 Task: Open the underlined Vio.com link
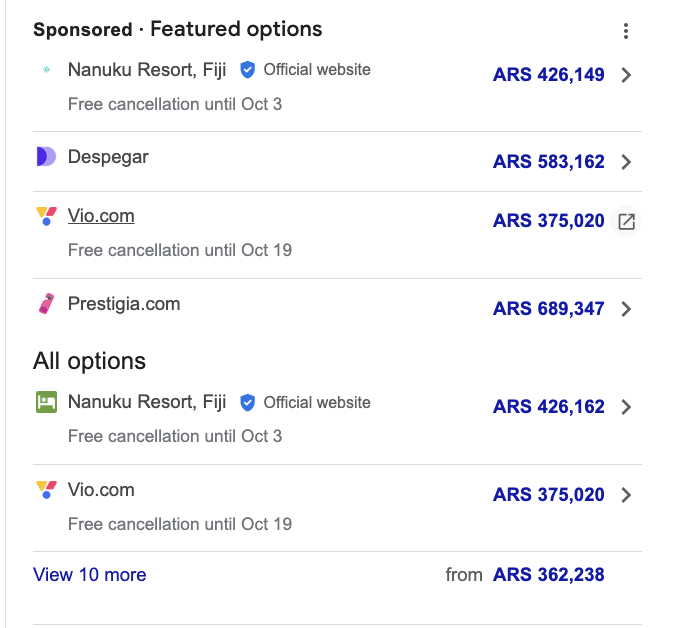pyautogui.click(x=101, y=216)
